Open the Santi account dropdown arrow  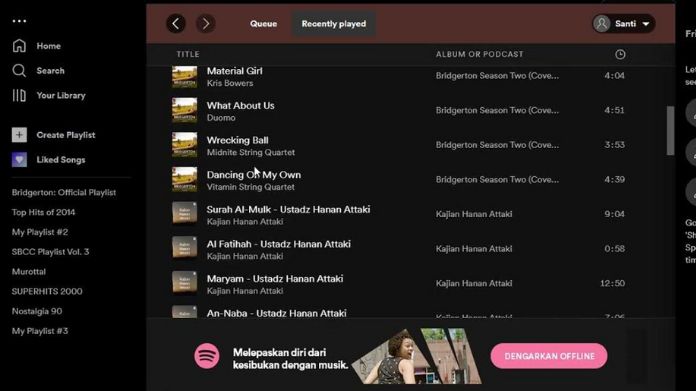click(x=646, y=24)
